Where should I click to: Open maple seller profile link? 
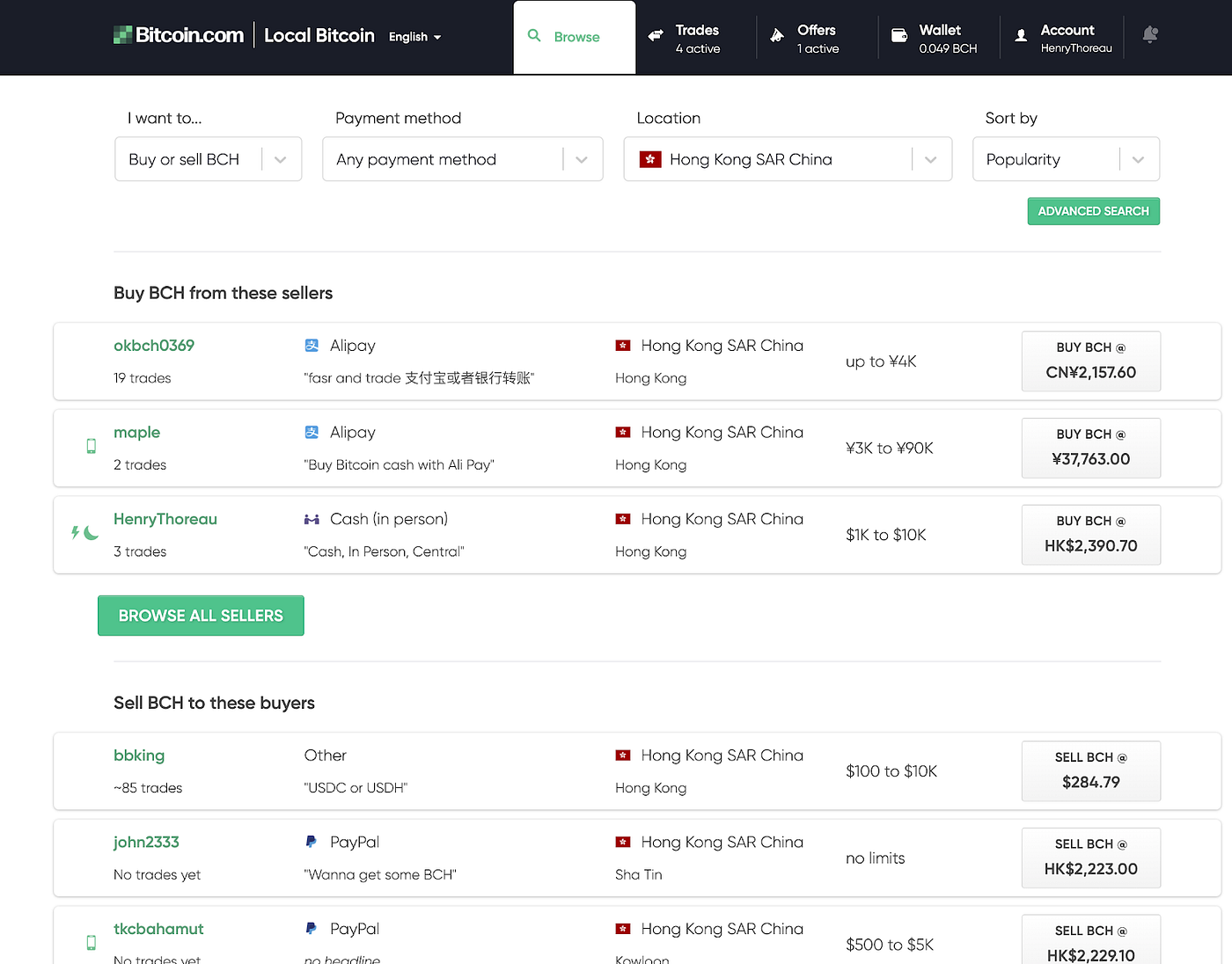point(137,433)
